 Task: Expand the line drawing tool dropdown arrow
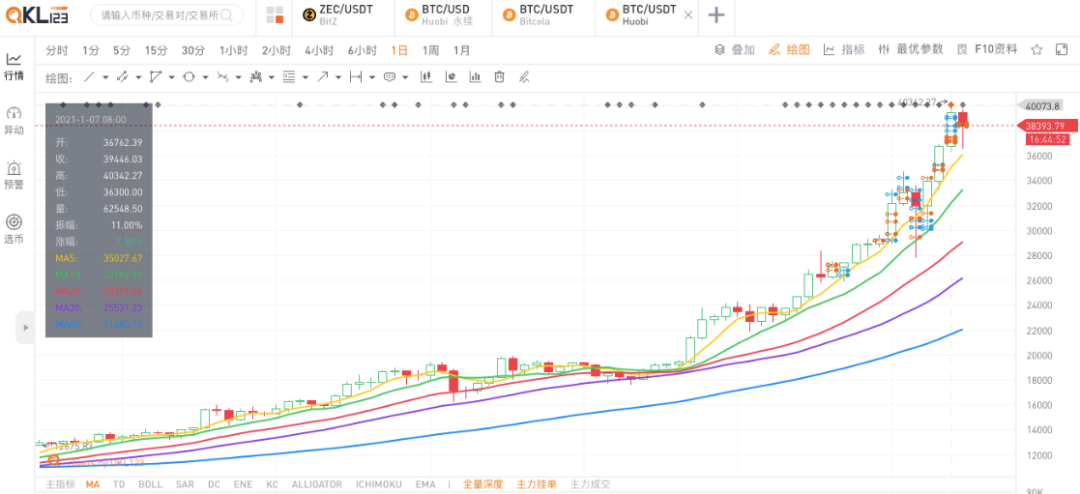(105, 77)
